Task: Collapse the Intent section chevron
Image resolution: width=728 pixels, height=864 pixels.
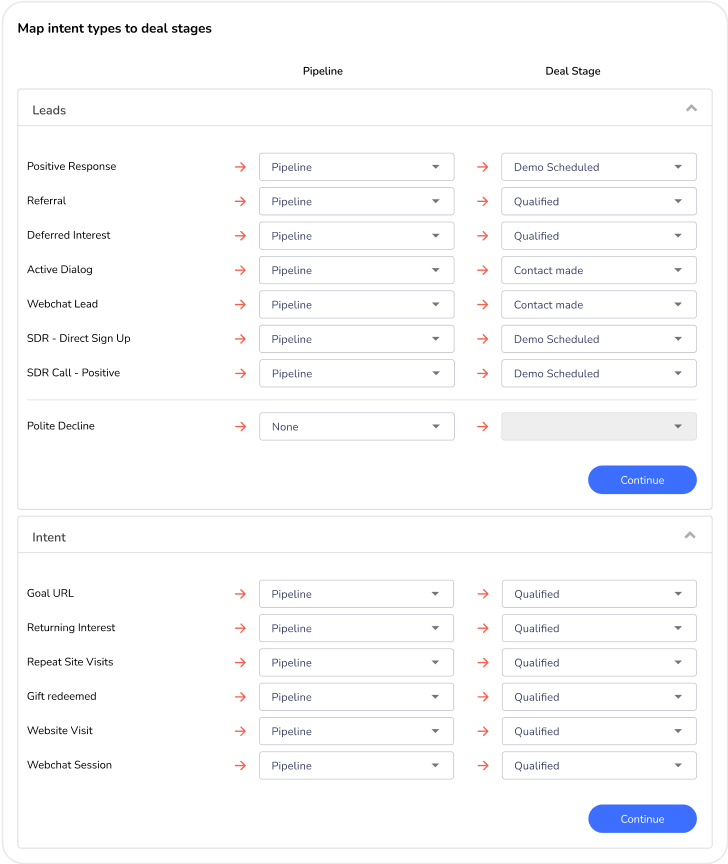Action: [x=690, y=535]
